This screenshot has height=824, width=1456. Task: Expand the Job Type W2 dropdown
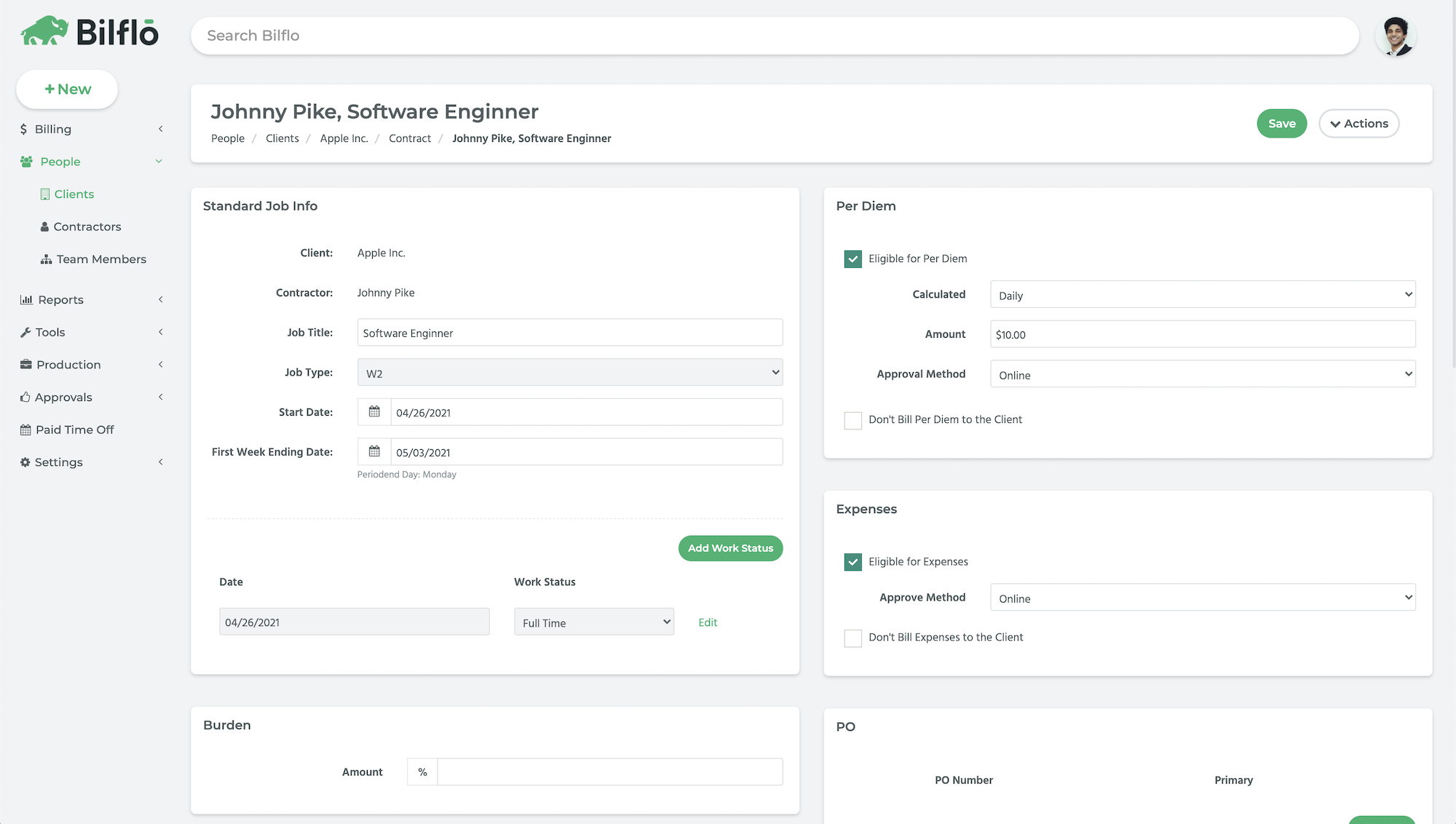click(570, 372)
